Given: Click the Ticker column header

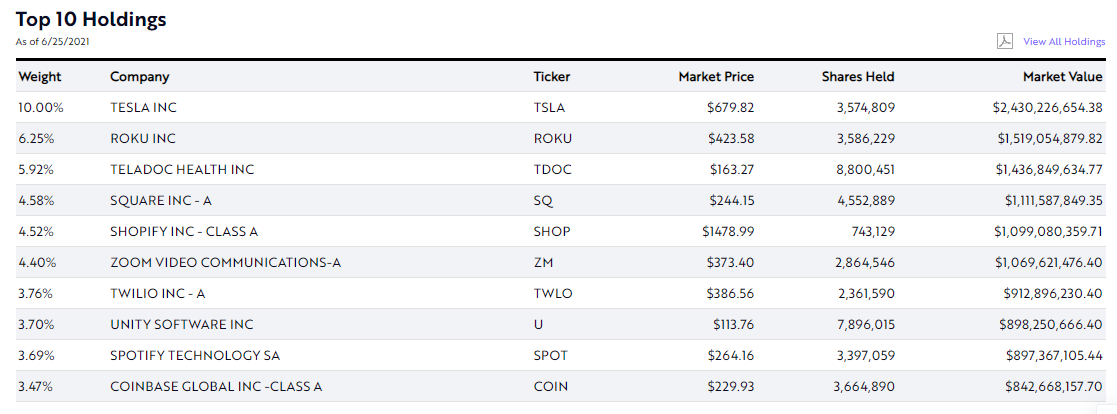Looking at the screenshot, I should (552, 76).
